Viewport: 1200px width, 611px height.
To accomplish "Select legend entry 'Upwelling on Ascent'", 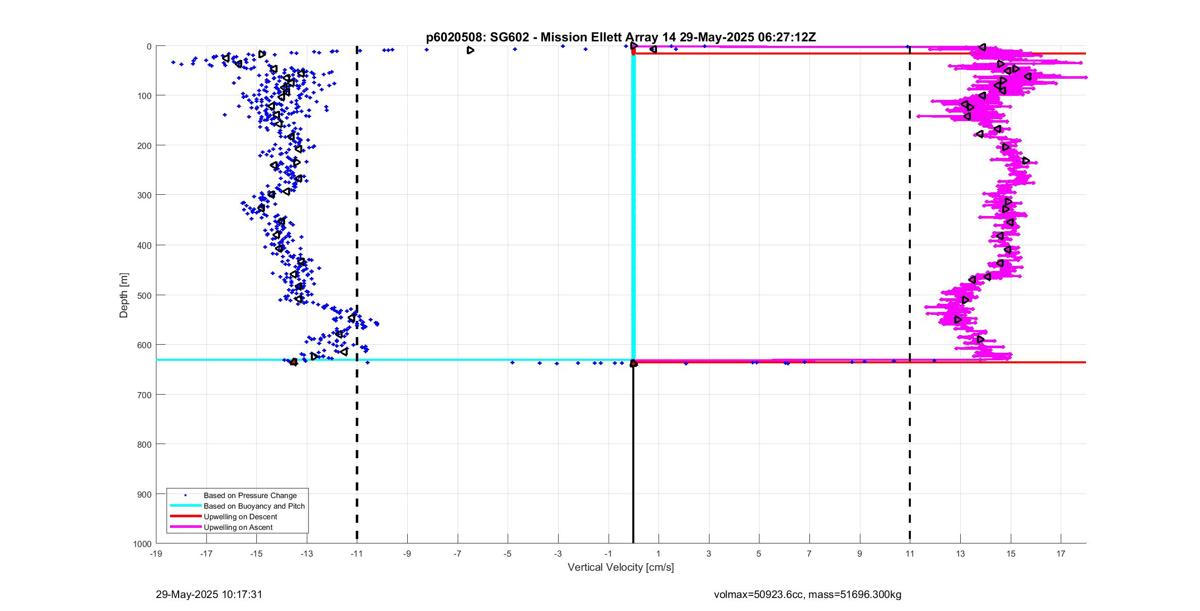I will [240, 526].
